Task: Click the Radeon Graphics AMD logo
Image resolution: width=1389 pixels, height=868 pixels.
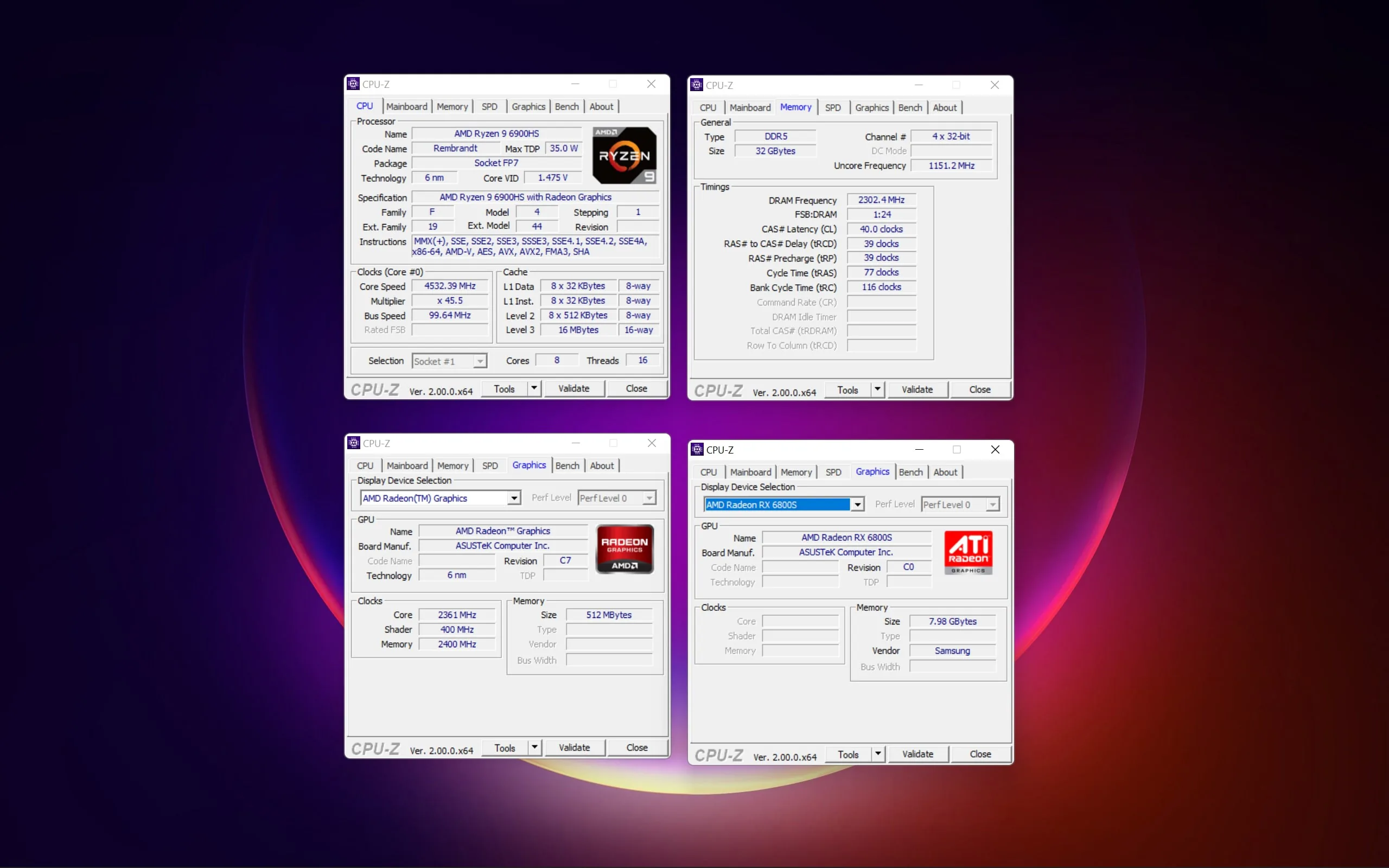Action: coord(625,549)
